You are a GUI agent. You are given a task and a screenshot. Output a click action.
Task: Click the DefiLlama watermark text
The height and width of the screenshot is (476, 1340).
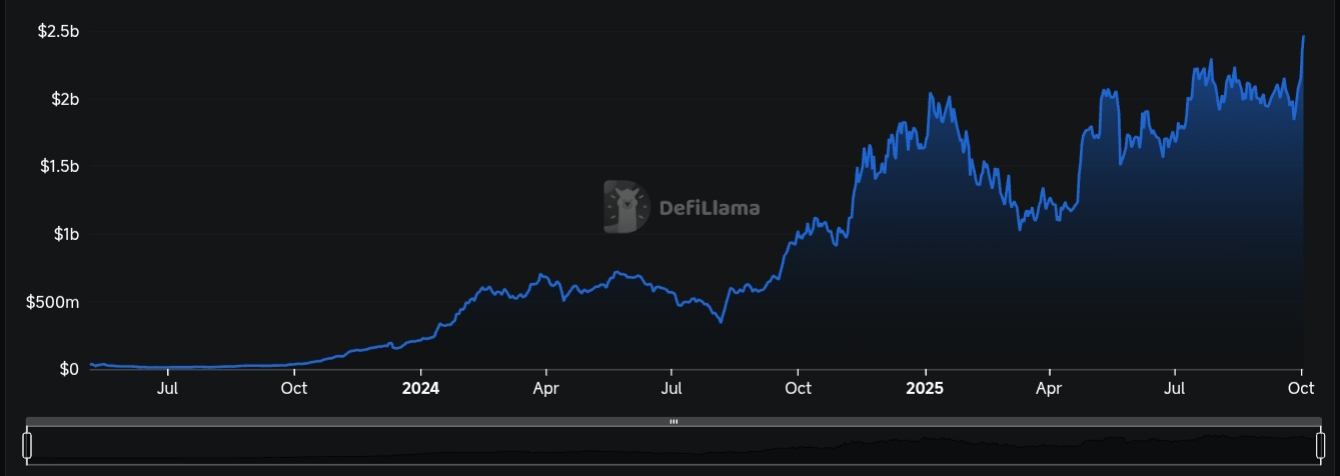tap(709, 208)
